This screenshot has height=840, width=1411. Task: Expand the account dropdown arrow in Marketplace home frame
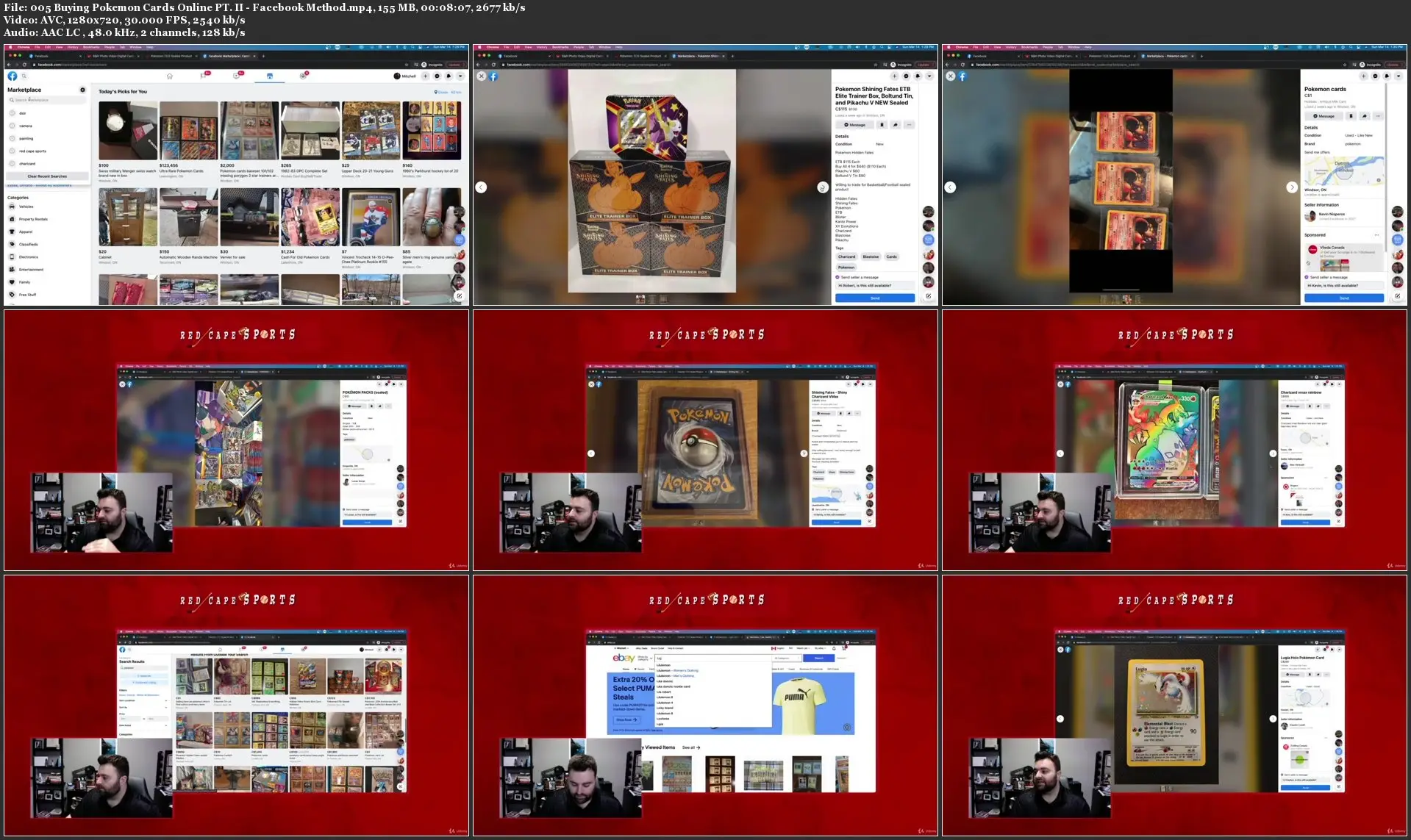pyautogui.click(x=460, y=76)
